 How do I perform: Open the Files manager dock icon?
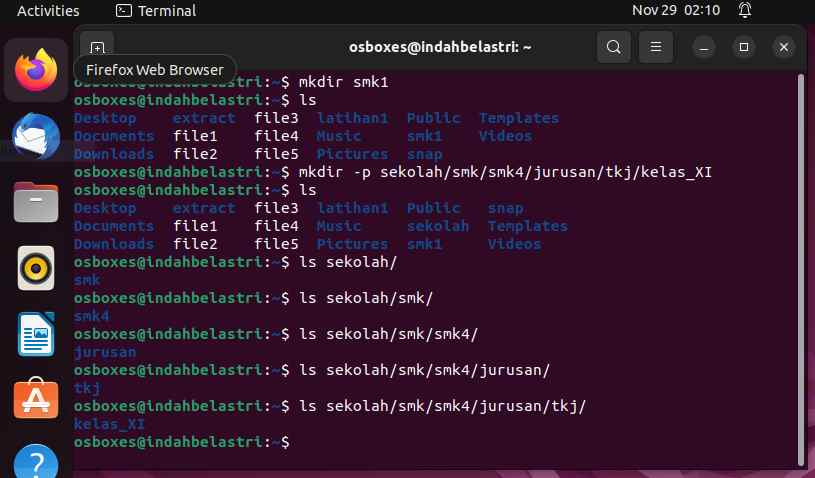pyautogui.click(x=36, y=202)
